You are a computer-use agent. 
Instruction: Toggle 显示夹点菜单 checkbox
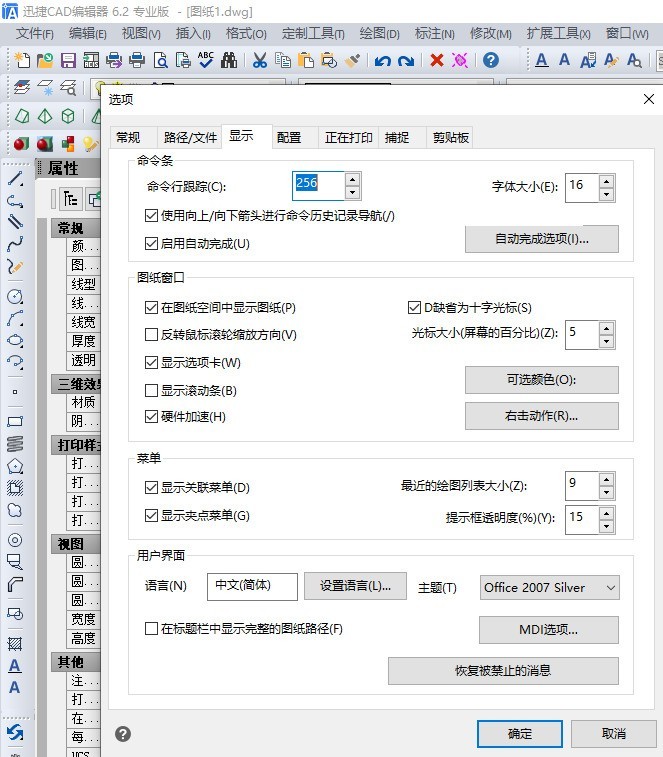[152, 516]
